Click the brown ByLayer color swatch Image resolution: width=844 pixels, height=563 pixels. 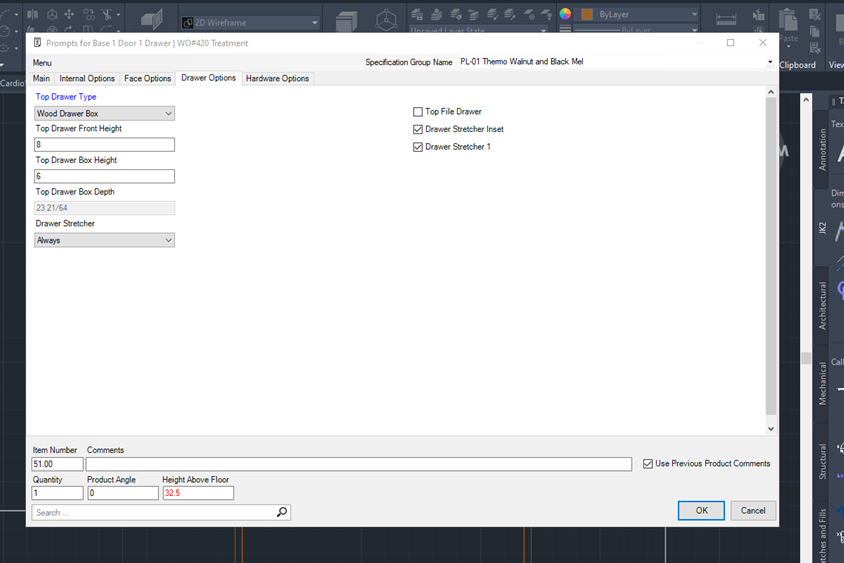point(587,15)
